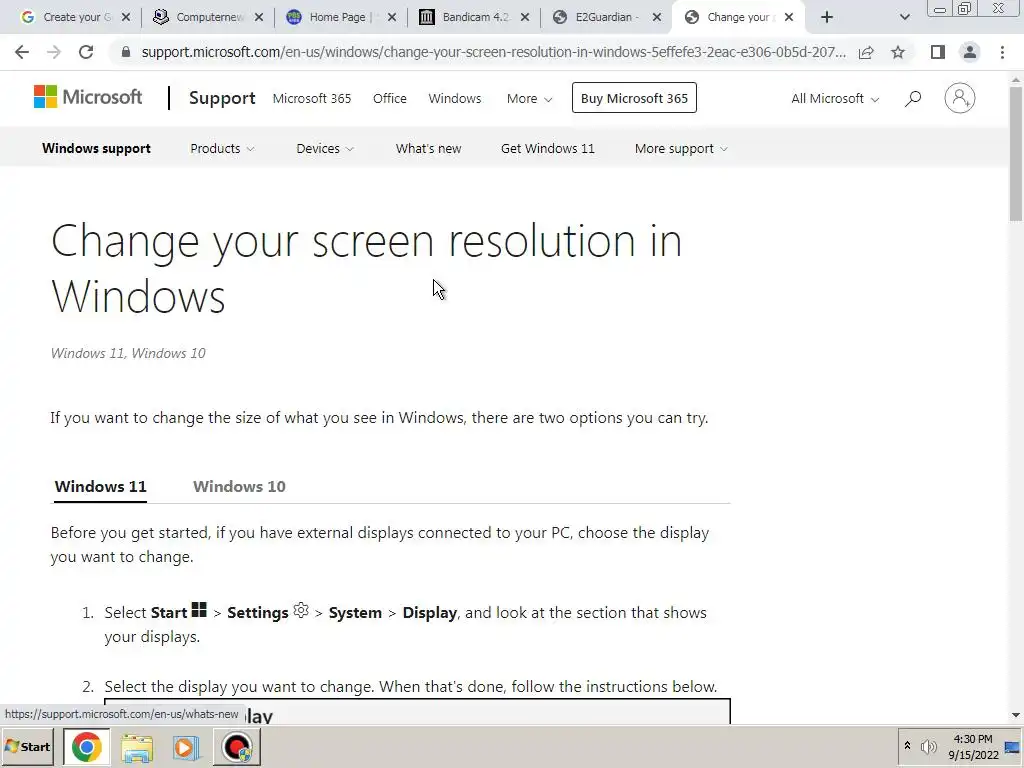Click the page title Change your screen resolution

click(x=366, y=268)
